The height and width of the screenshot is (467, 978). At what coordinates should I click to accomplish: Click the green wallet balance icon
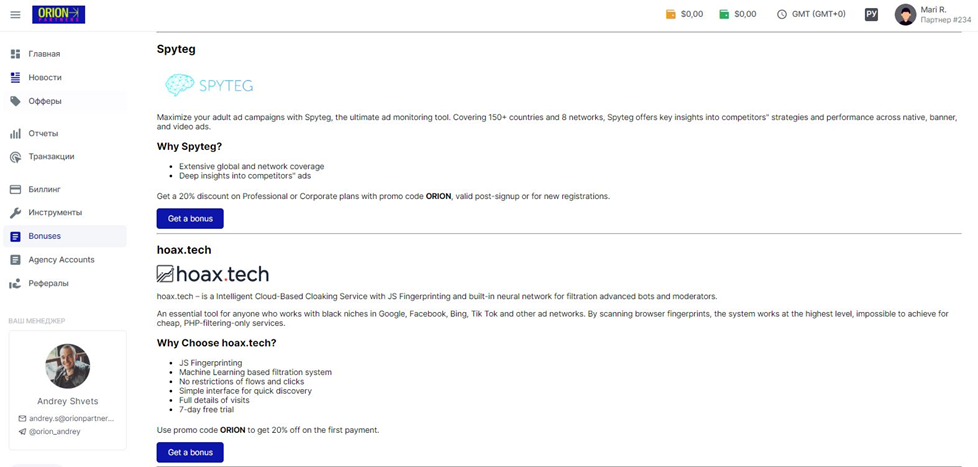click(724, 14)
